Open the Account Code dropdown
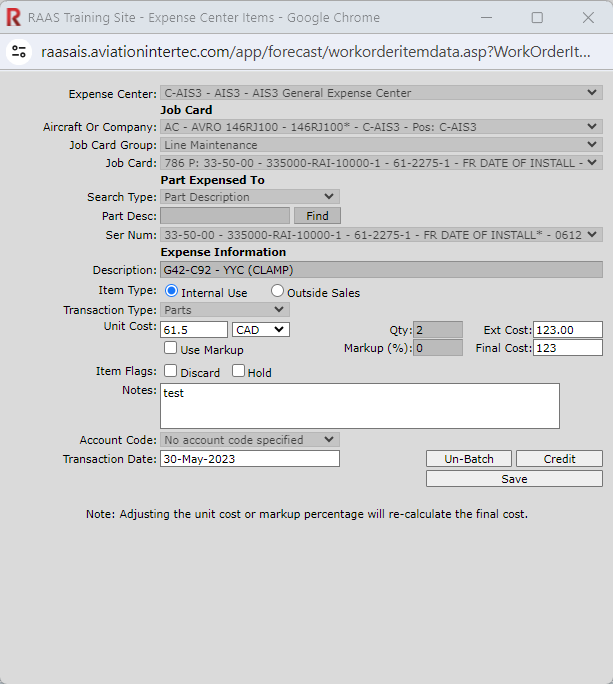The height and width of the screenshot is (684, 613). [250, 439]
